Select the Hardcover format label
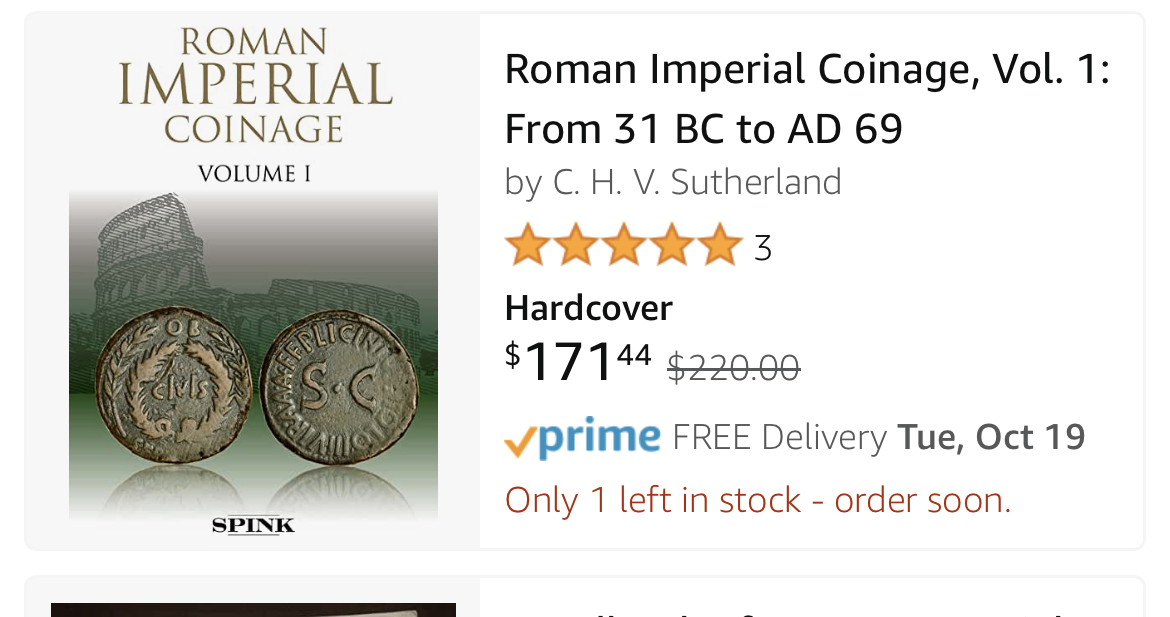The image size is (1170, 617). pos(588,307)
